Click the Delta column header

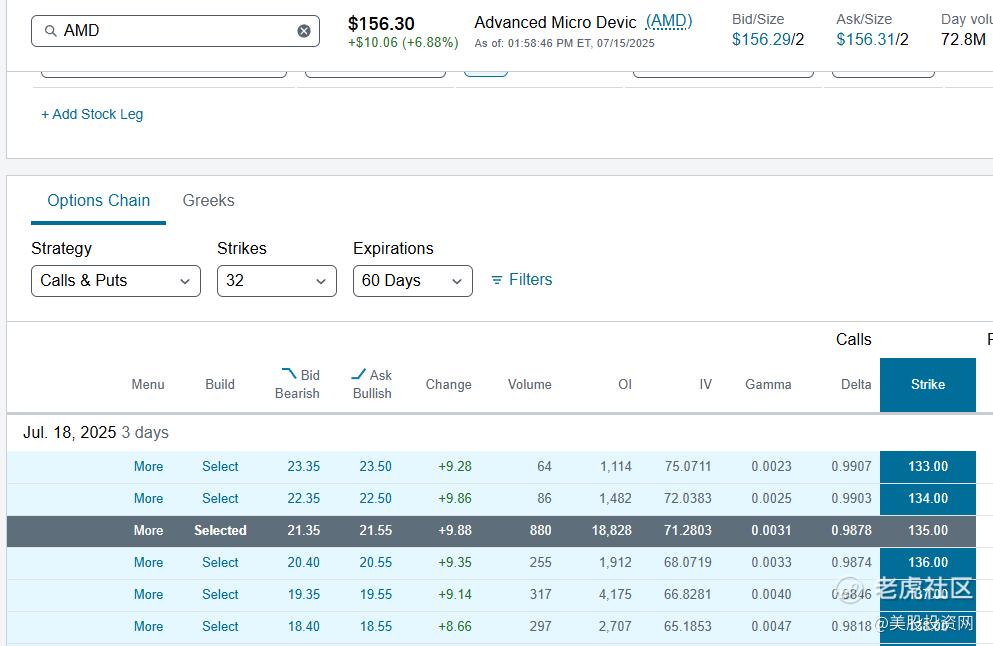856,384
